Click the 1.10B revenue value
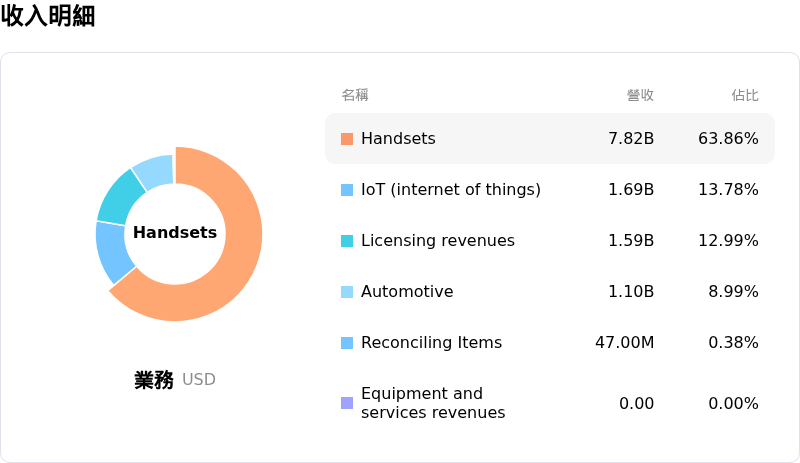Image resolution: width=800 pixels, height=463 pixels. (631, 291)
